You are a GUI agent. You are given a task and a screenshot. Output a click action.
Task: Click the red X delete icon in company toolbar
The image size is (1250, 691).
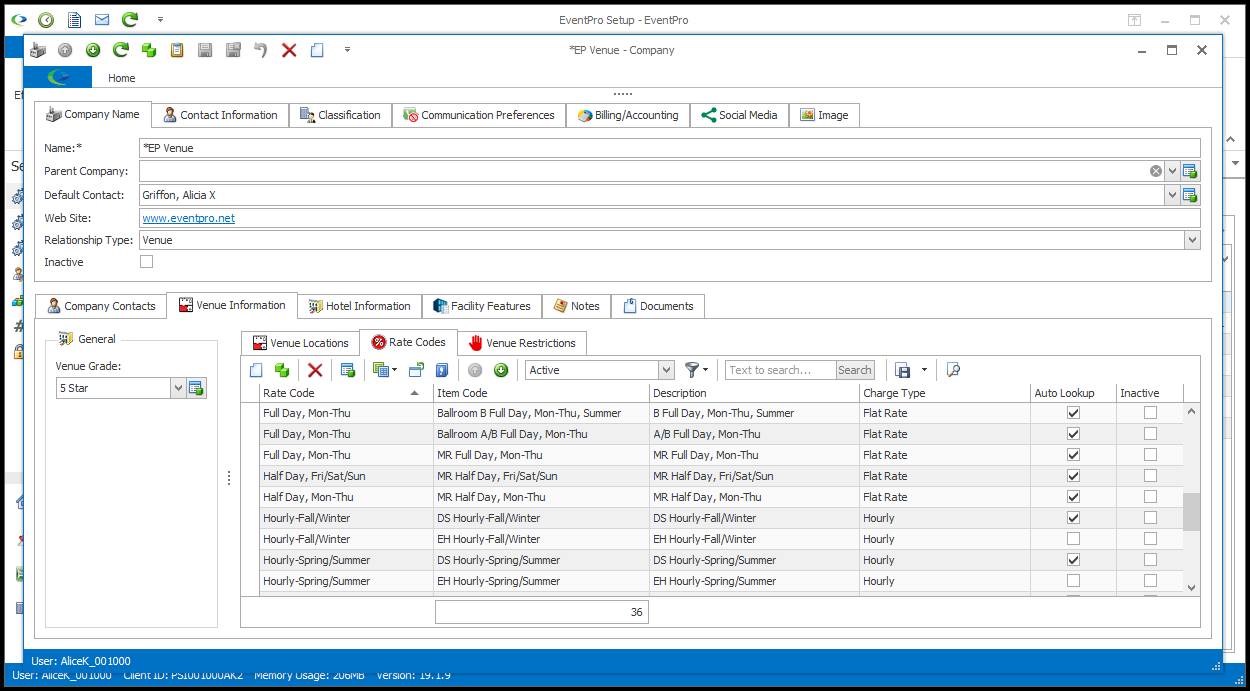[289, 50]
